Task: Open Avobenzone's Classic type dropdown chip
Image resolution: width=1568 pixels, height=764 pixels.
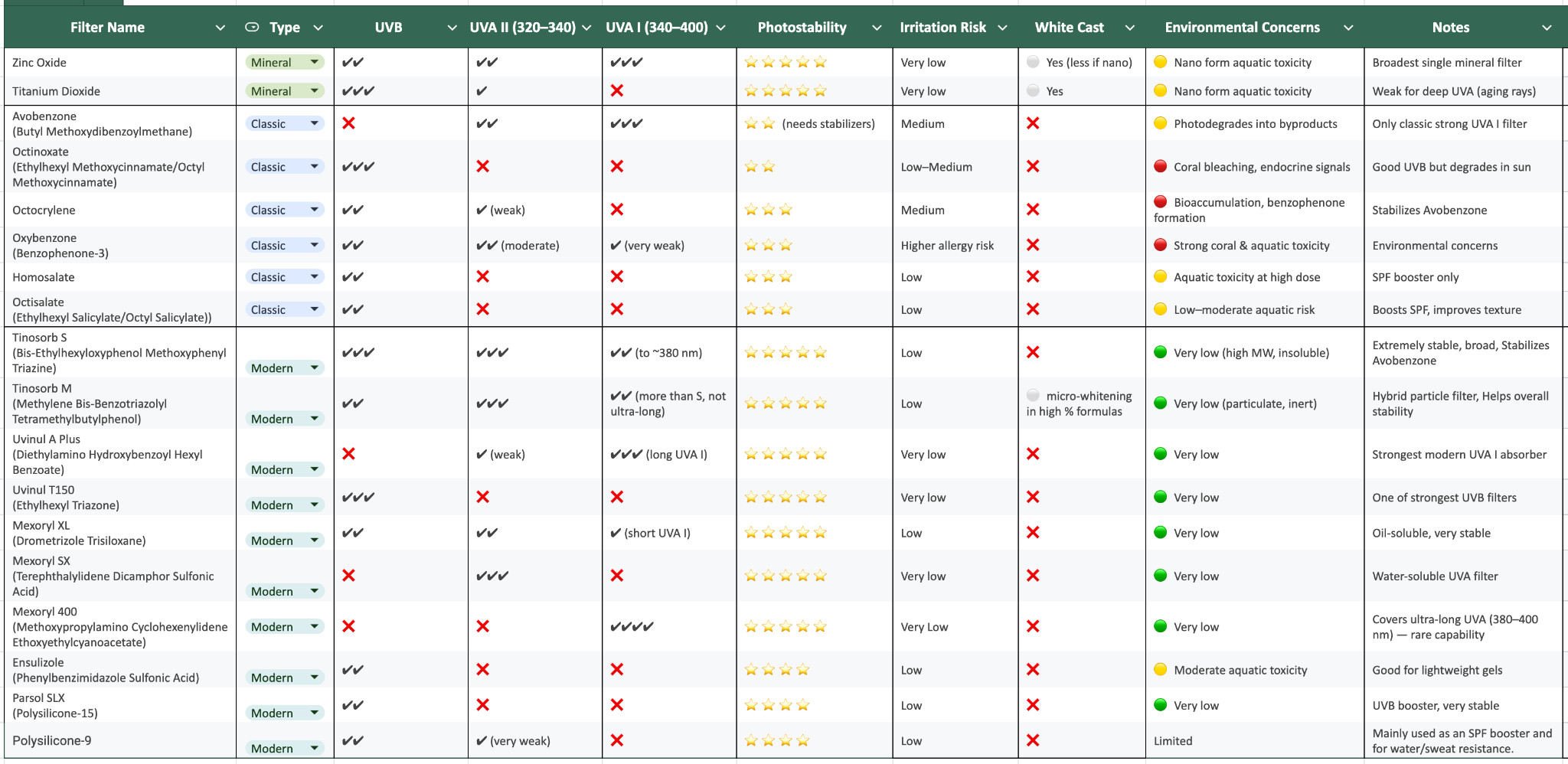Action: point(314,123)
